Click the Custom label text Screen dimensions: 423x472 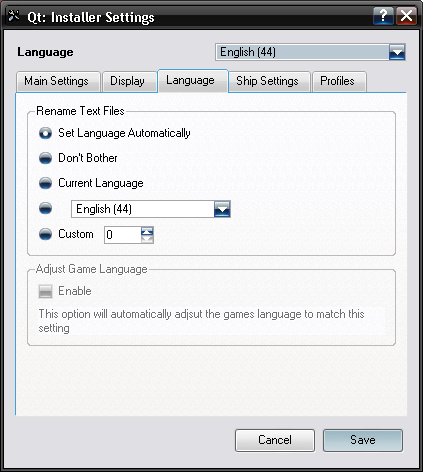[x=76, y=234]
